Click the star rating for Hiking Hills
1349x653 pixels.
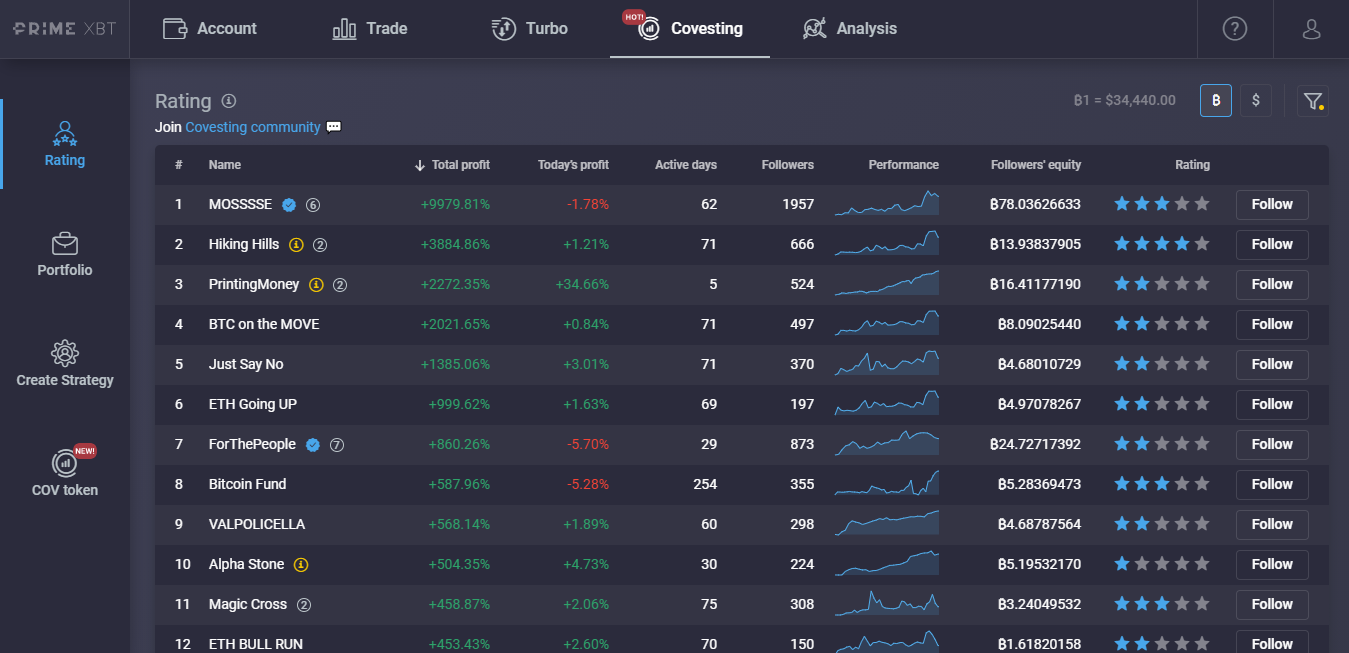click(1161, 244)
